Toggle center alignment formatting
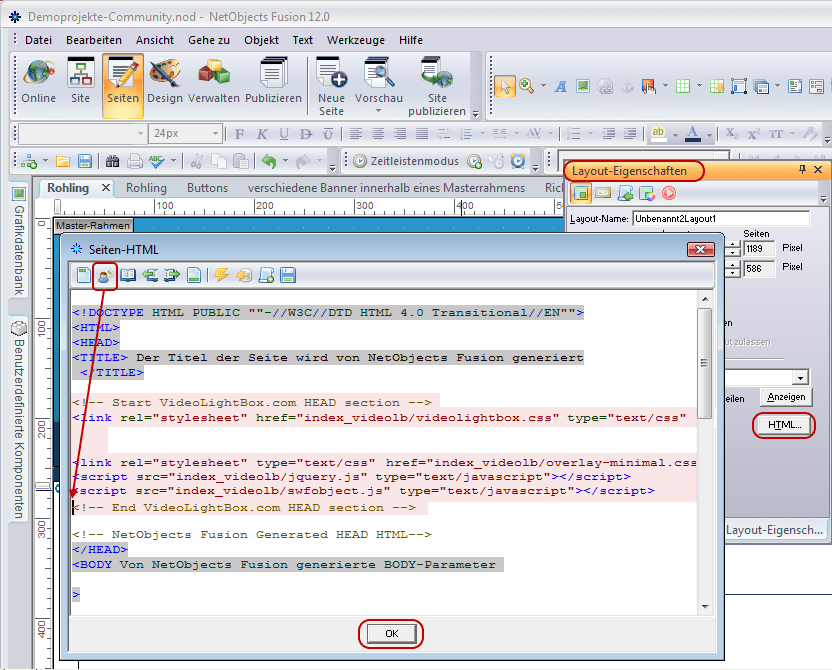Screen dimensions: 832x670 click(x=378, y=134)
